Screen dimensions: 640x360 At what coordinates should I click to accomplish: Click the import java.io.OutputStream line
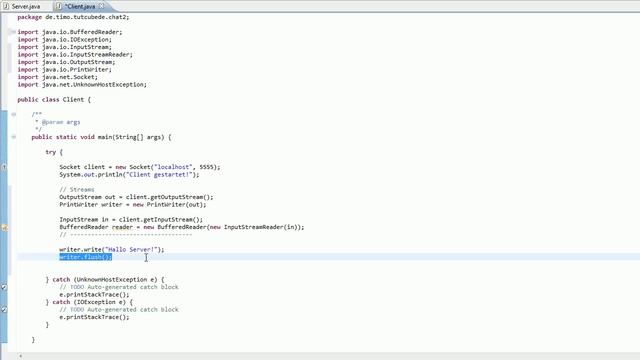tap(66, 62)
